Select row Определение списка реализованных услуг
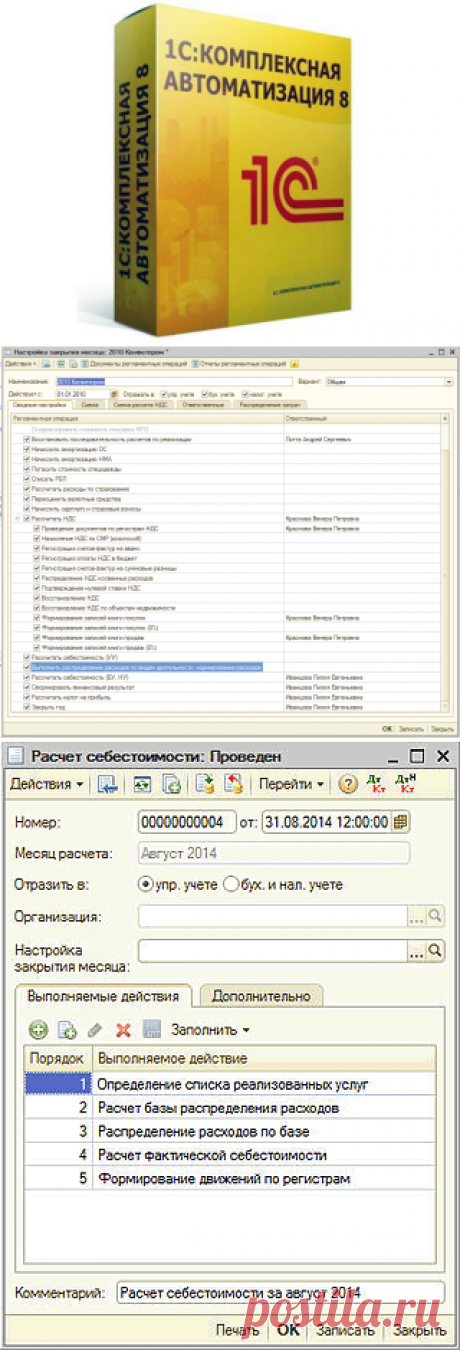460x1350 pixels. tap(230, 1083)
